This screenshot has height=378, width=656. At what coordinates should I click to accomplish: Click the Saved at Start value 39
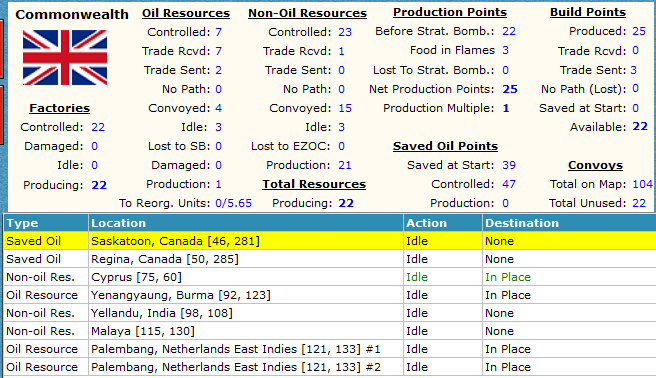tap(509, 165)
